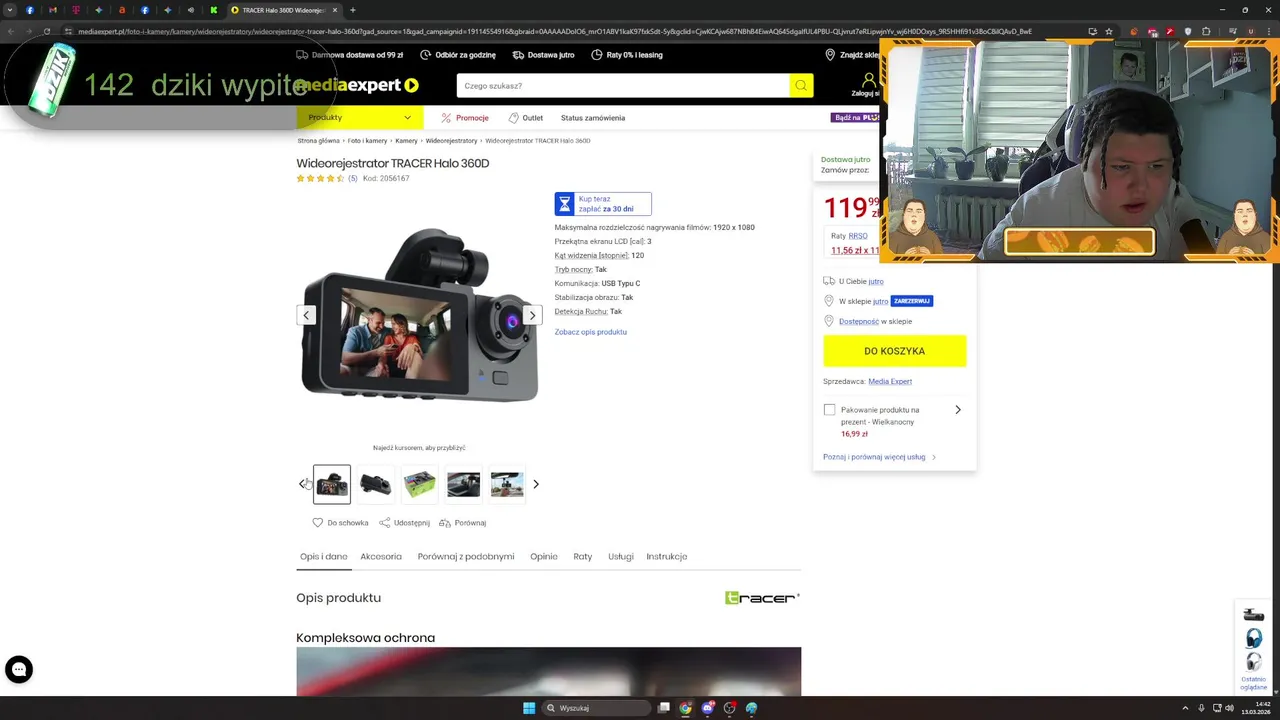Screen dimensions: 1280x720
Task: Click the ZAREZERWUJ button
Action: pyautogui.click(x=912, y=301)
